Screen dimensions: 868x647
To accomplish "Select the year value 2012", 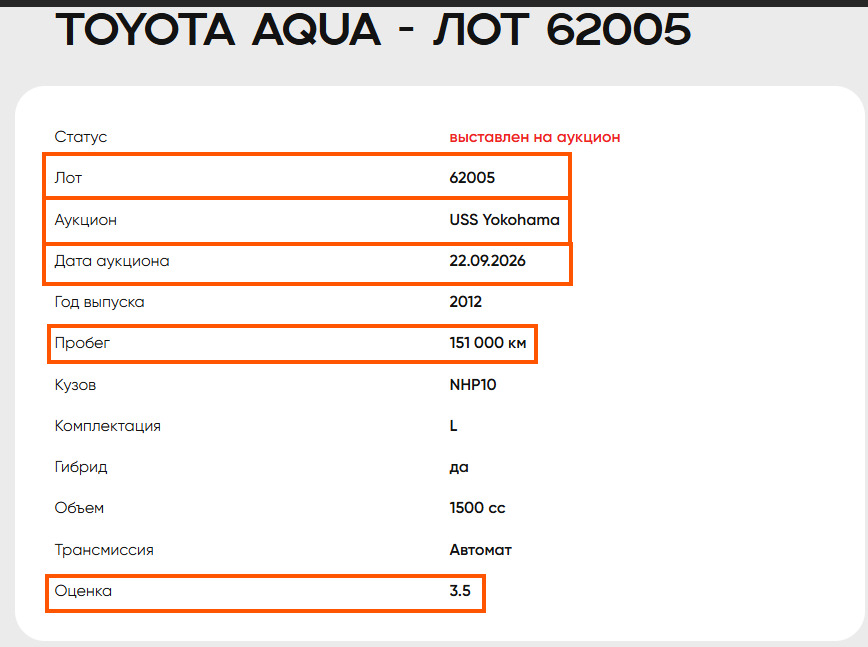I will pos(466,302).
